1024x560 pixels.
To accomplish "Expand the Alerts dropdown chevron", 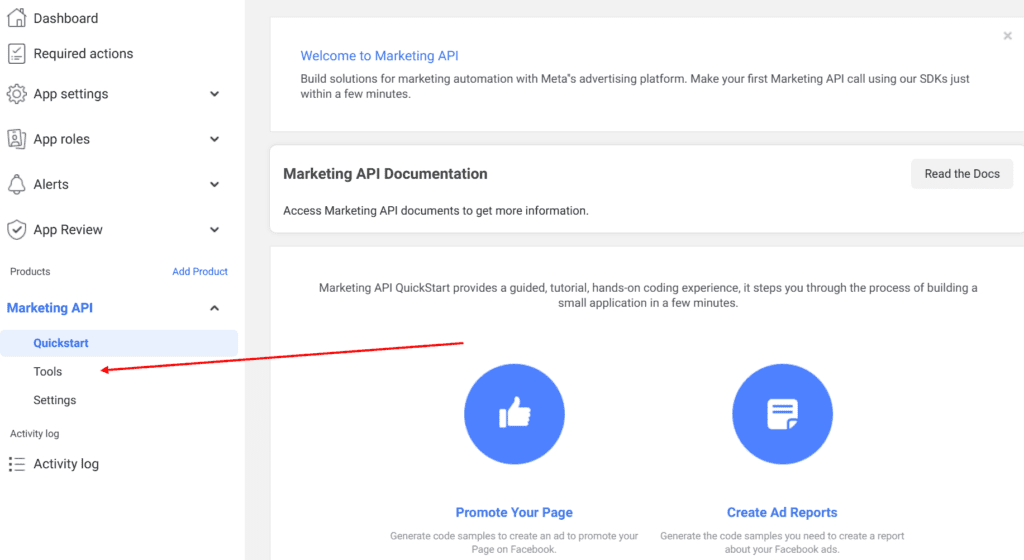I will pos(214,185).
